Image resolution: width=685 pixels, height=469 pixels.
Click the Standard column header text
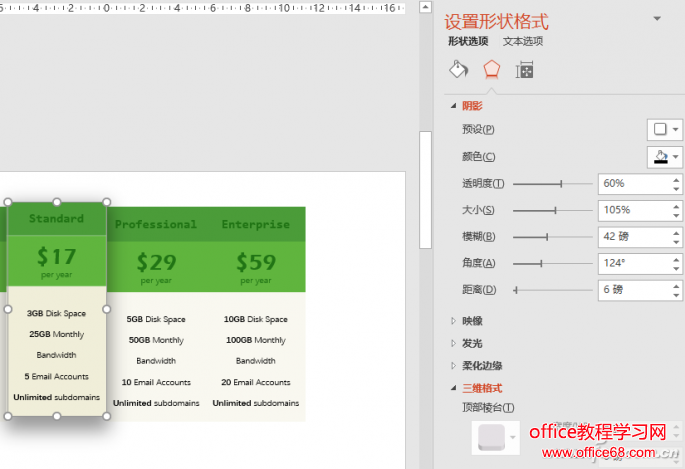coord(56,218)
